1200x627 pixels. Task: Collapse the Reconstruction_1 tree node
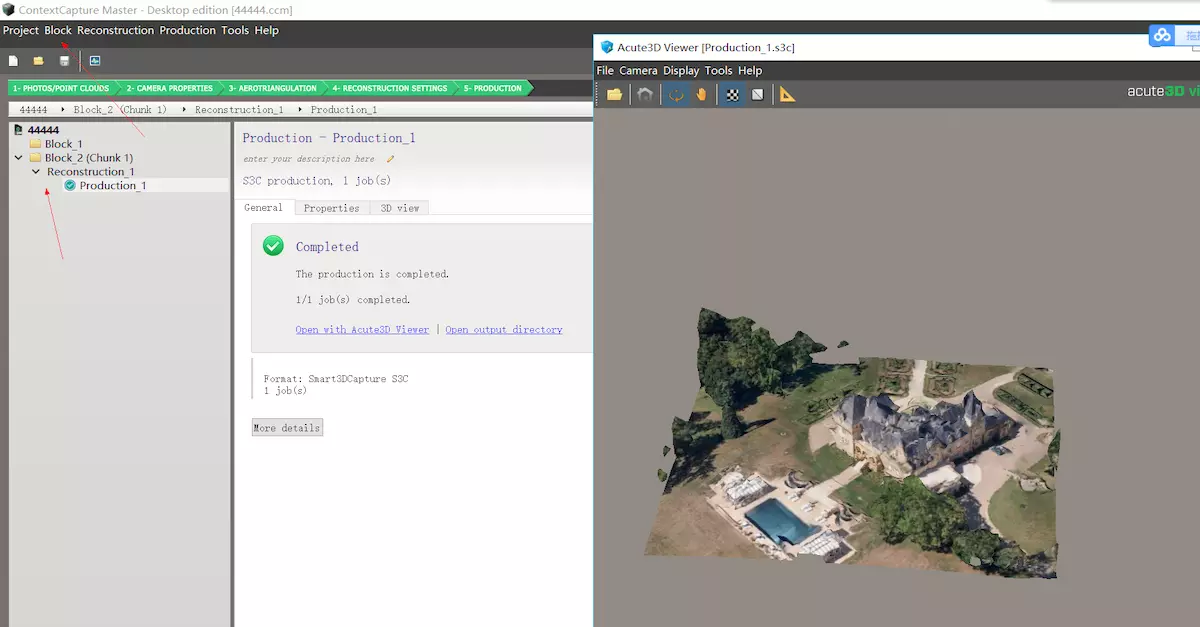coord(36,172)
